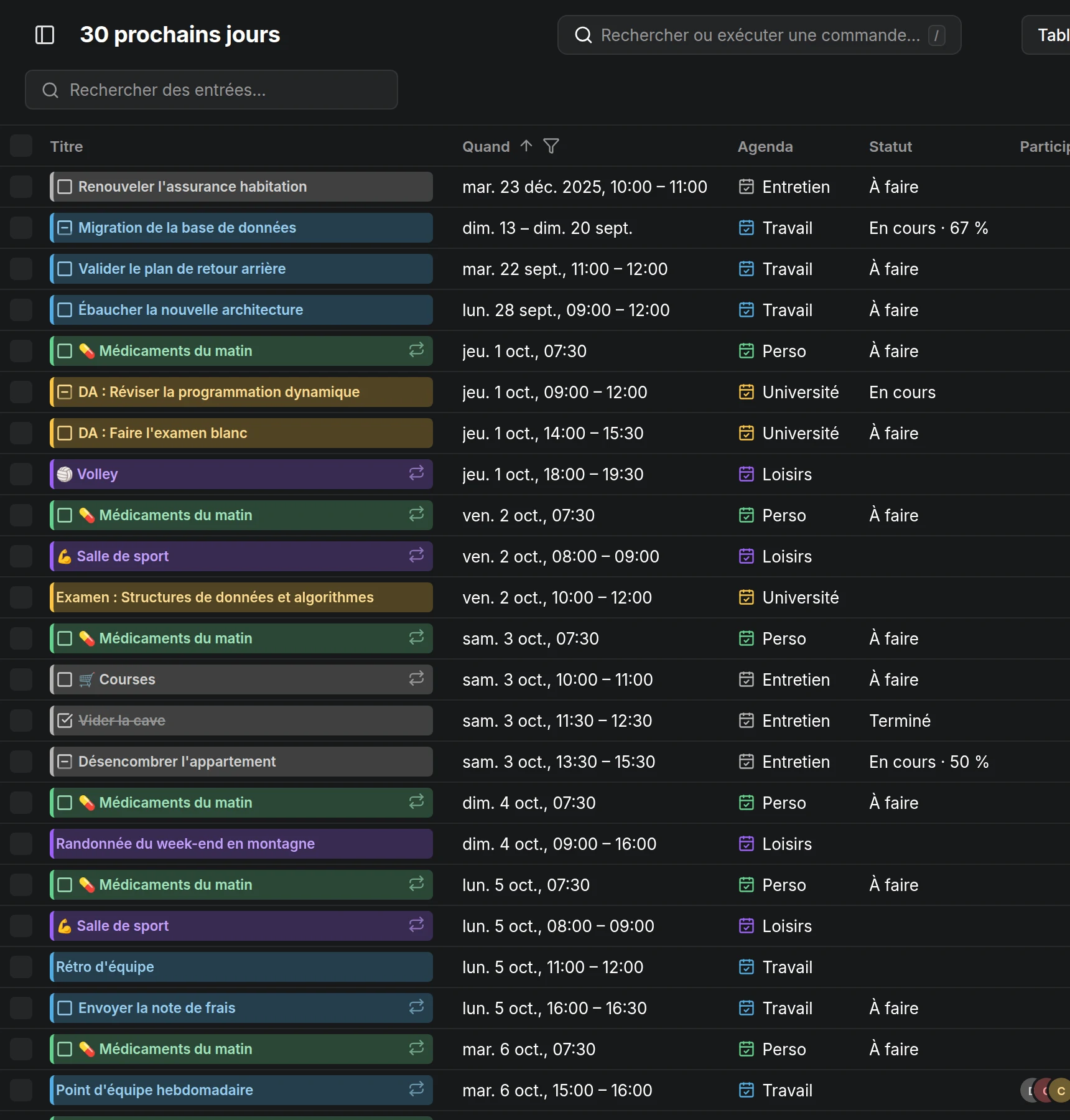The image size is (1070, 1120).
Task: Click repeat icon on ven. 2 oct. Salle de sport
Action: (416, 556)
